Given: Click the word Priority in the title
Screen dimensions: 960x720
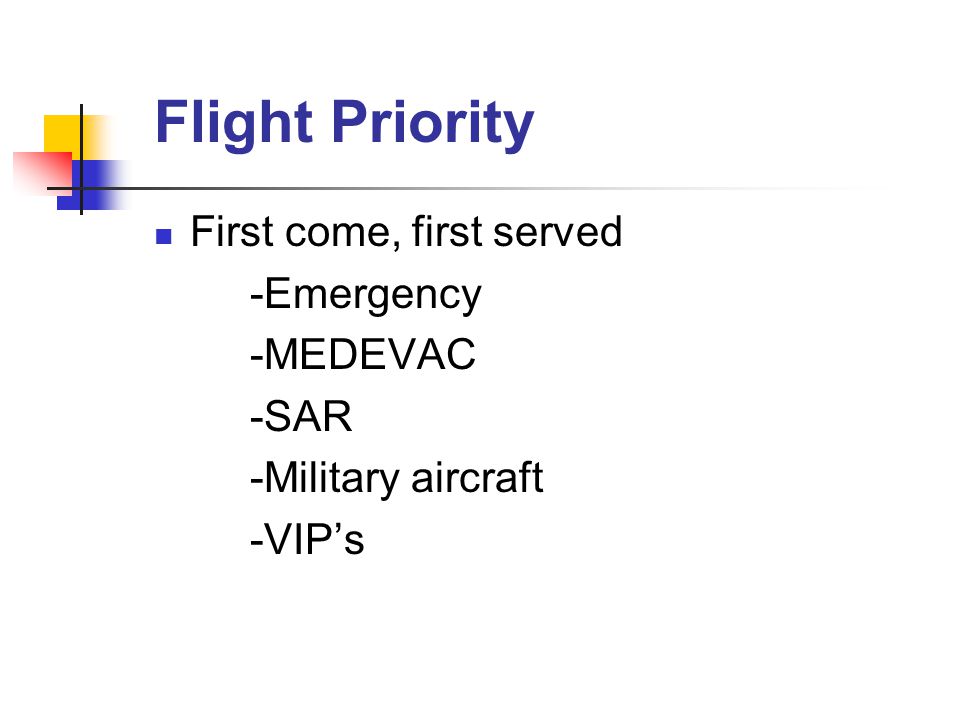Looking at the screenshot, I should [433, 123].
